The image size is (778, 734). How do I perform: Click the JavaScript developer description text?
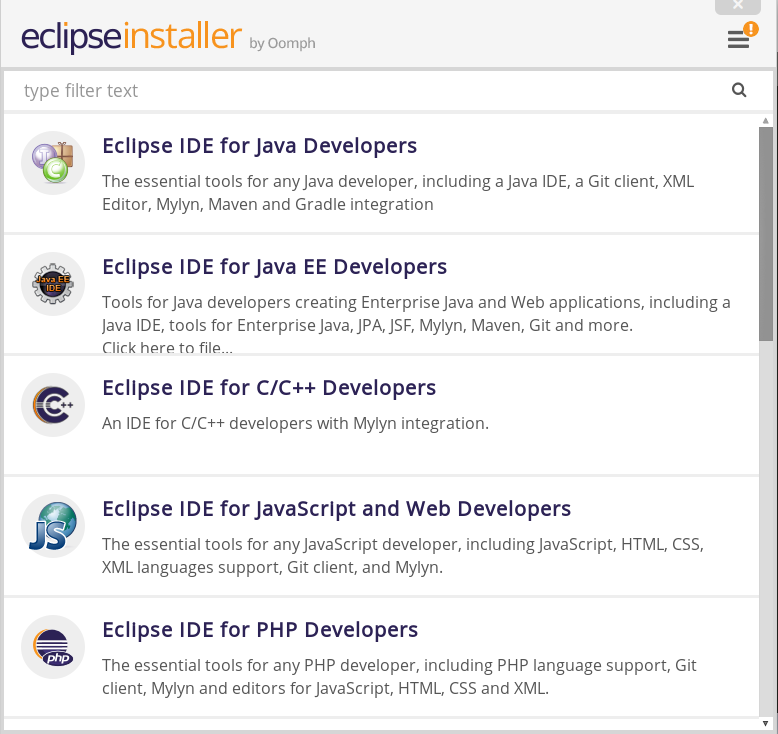[x=403, y=556]
